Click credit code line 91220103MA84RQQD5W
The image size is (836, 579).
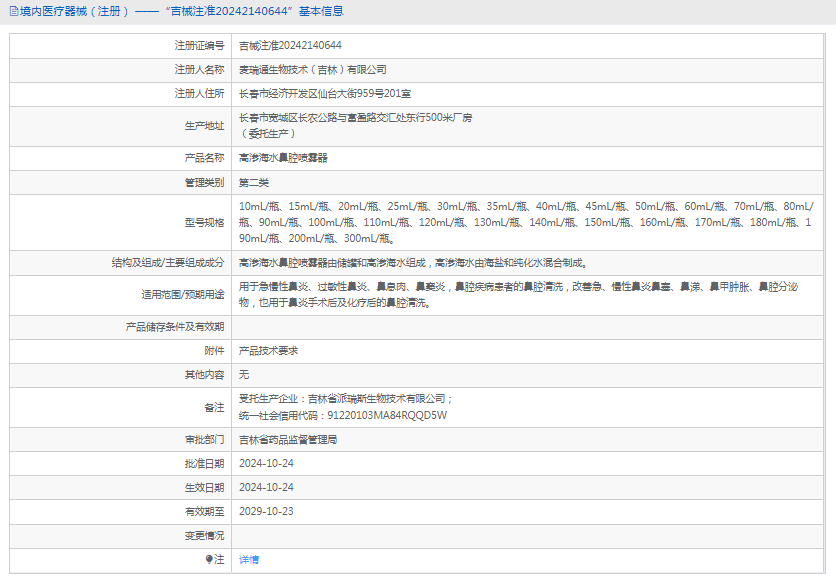(x=343, y=415)
